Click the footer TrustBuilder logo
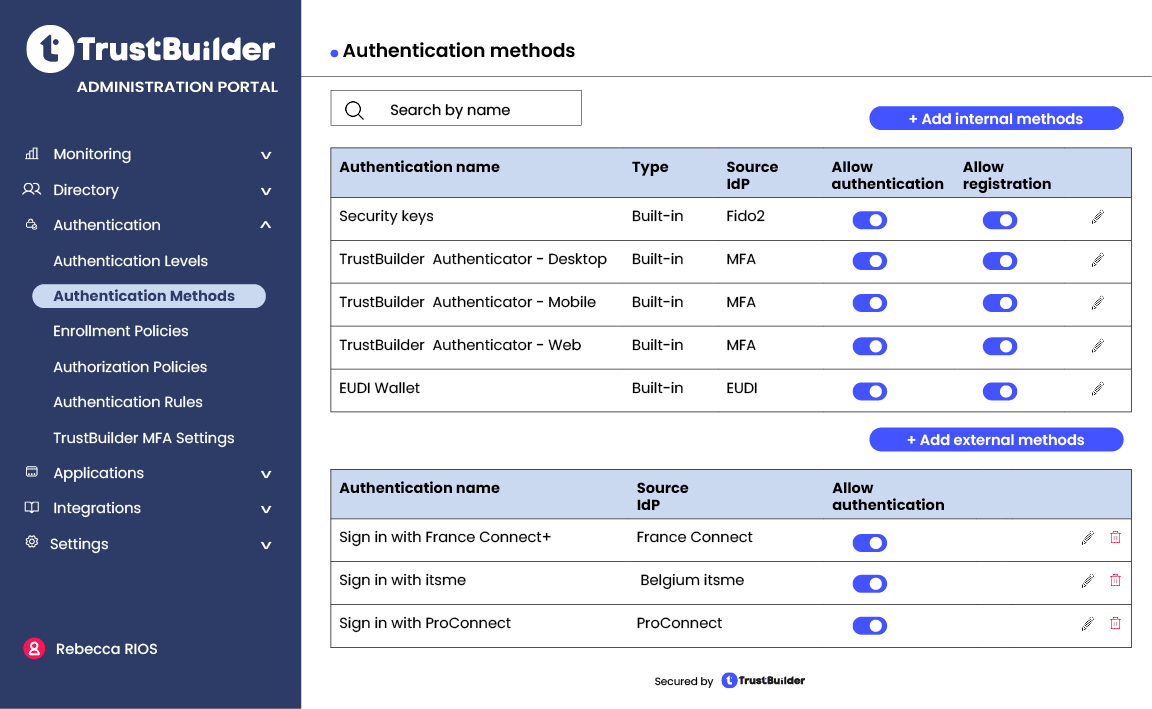1152x709 pixels. coord(763,680)
